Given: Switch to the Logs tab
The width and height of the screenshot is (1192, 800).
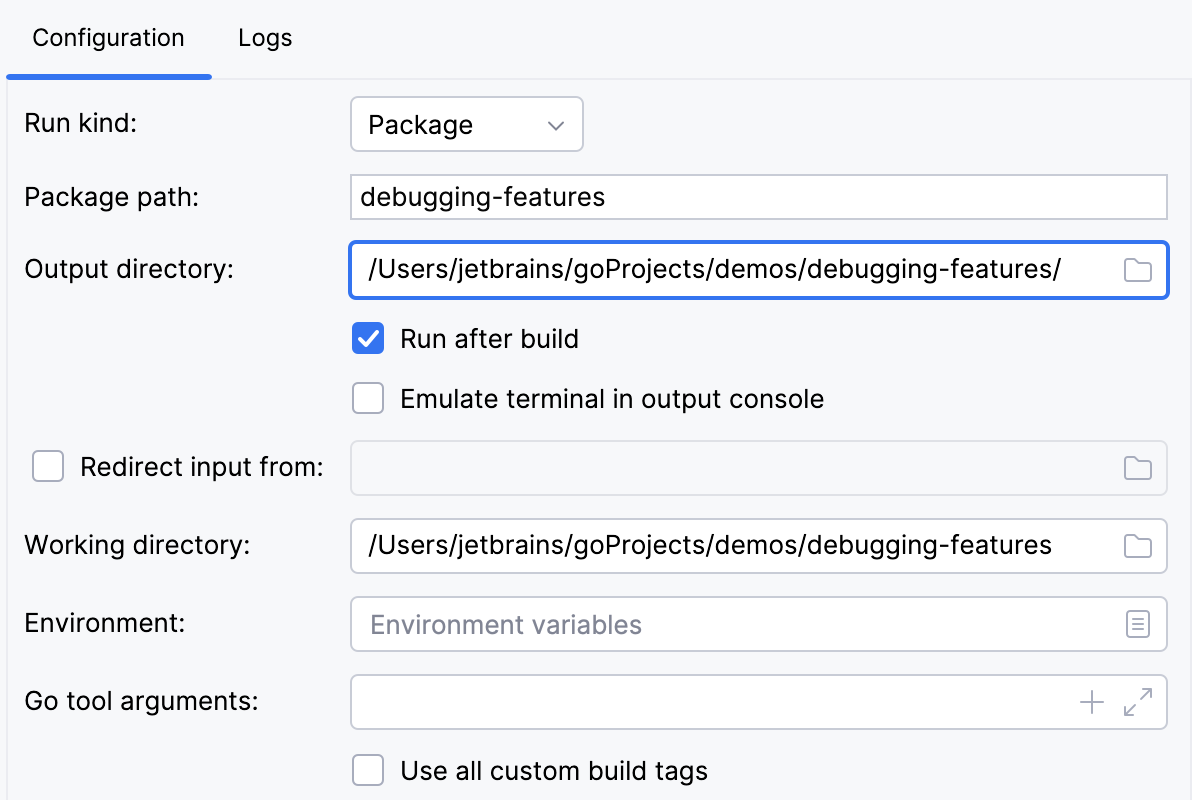Looking at the screenshot, I should pyautogui.click(x=264, y=38).
